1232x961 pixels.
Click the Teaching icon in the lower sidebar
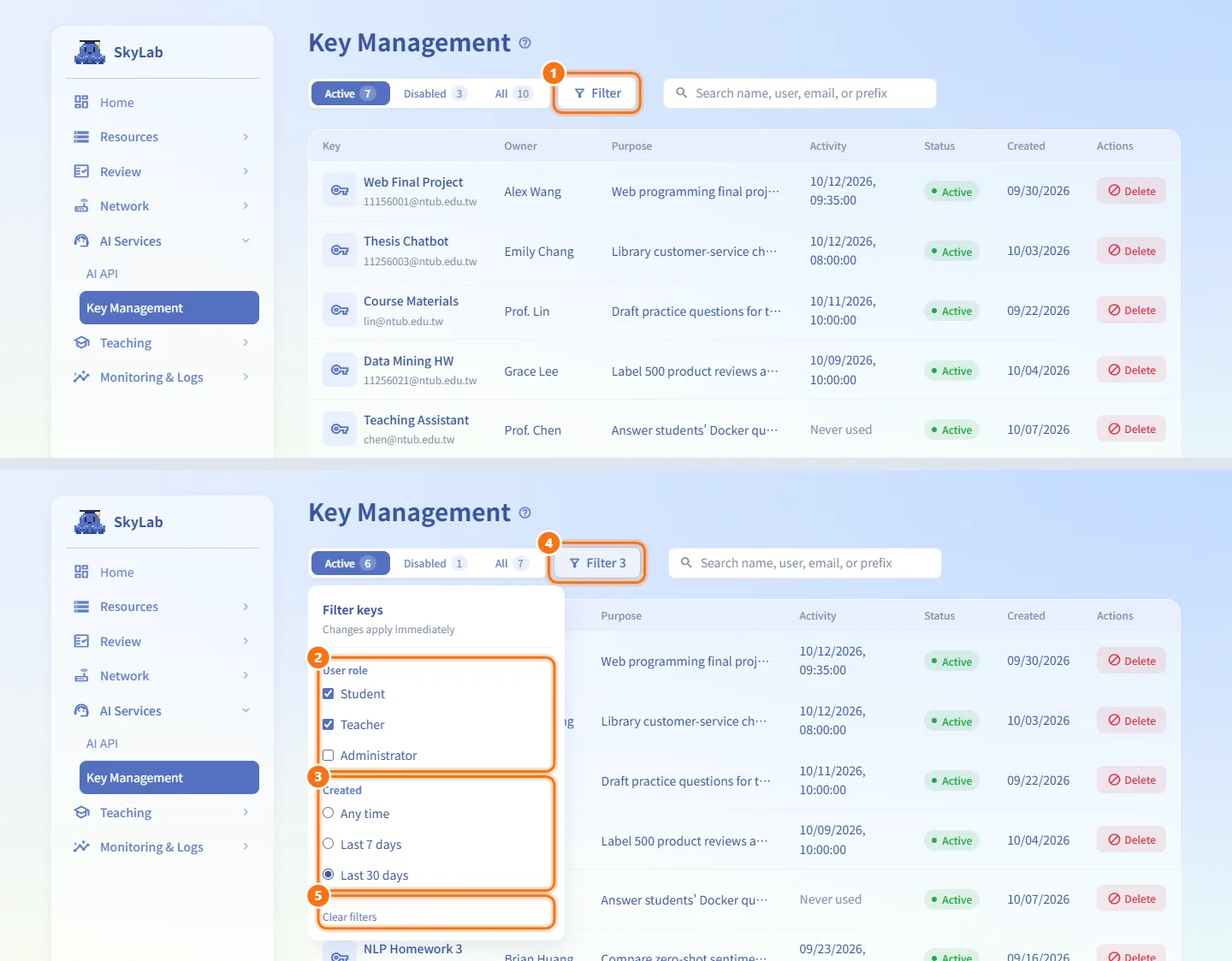[81, 812]
